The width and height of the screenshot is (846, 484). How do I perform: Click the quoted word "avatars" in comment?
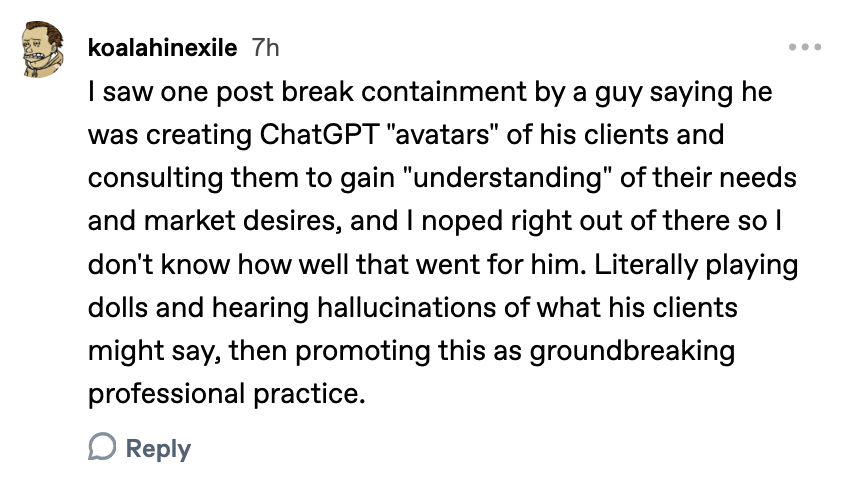pyautogui.click(x=442, y=134)
